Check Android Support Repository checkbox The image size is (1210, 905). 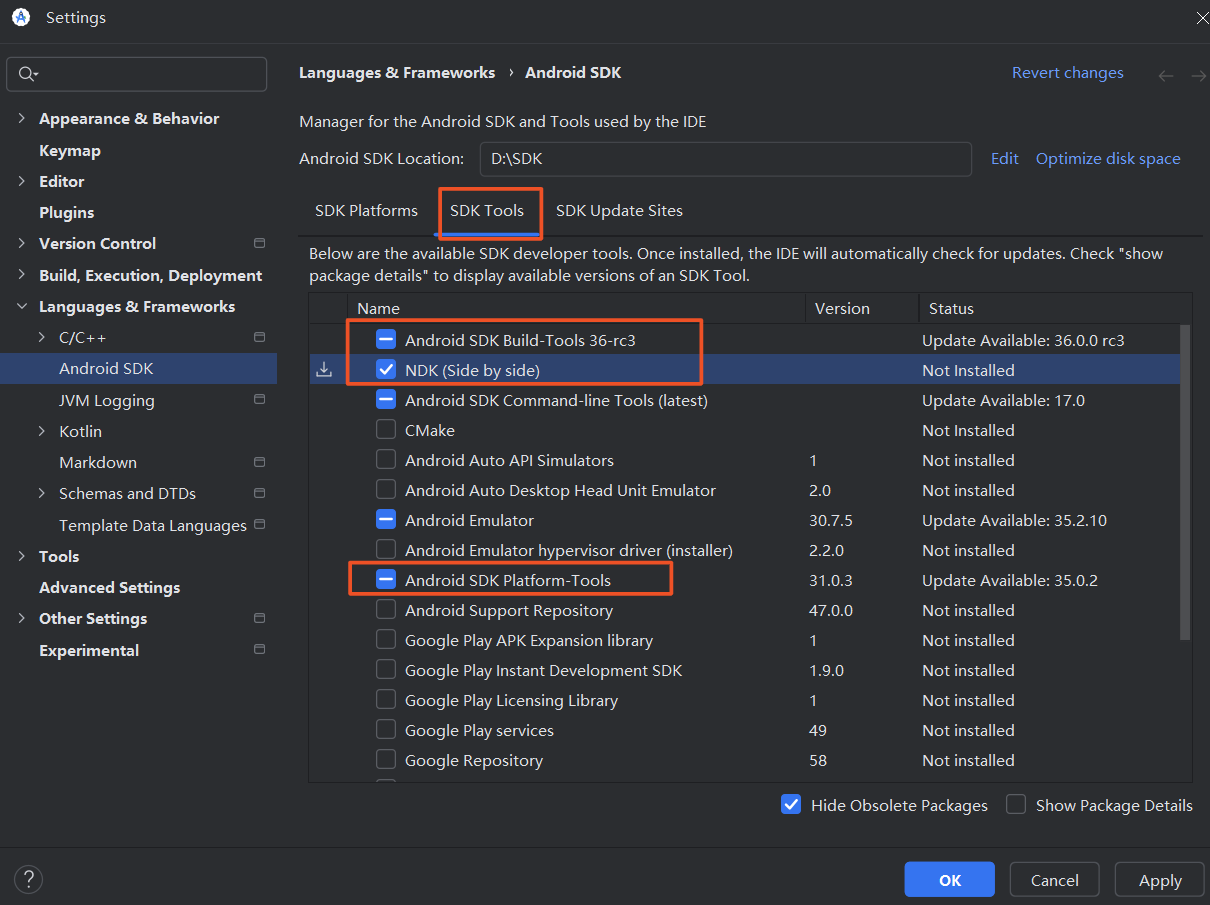(x=386, y=610)
